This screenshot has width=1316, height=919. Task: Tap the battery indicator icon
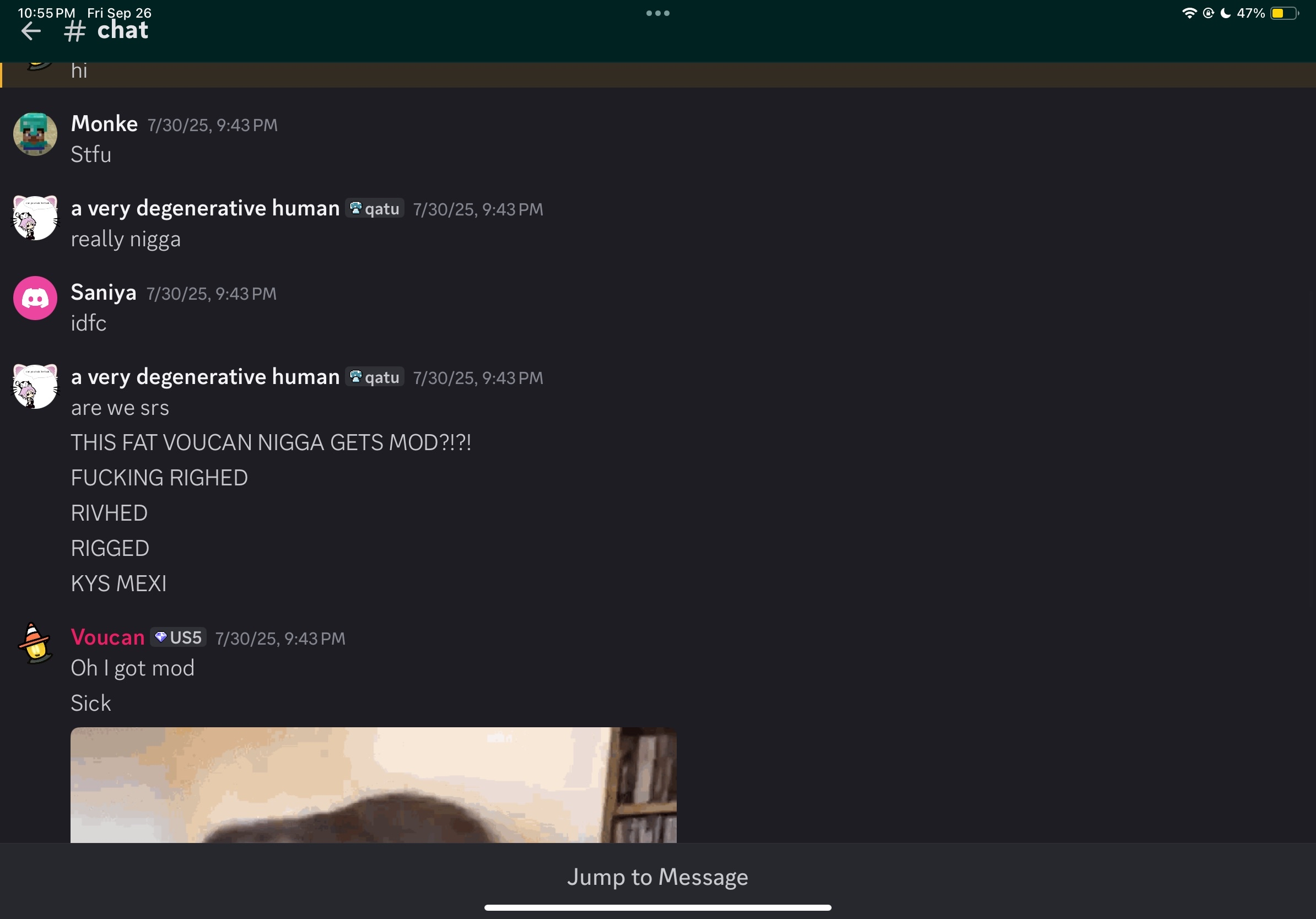[x=1284, y=13]
